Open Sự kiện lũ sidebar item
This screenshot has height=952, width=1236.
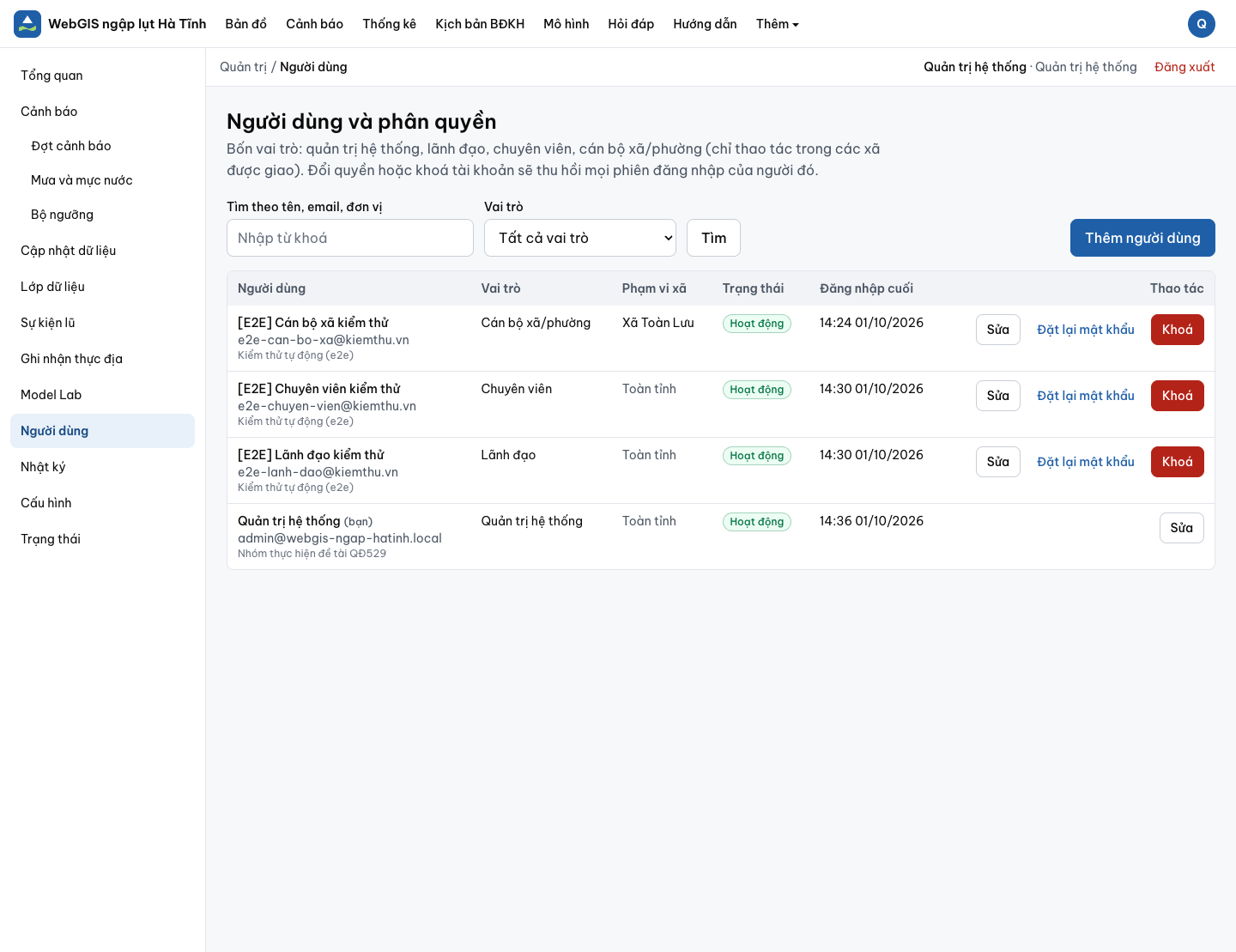click(x=103, y=323)
